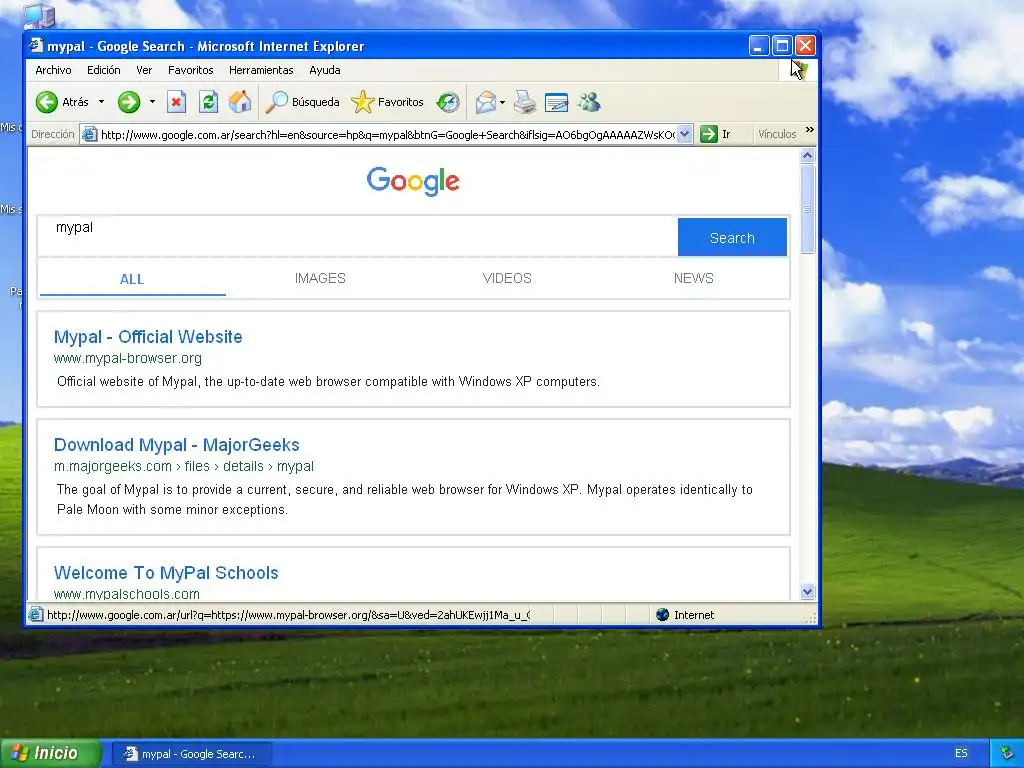1024x768 pixels.
Task: Click the www.mypal-browser.org URL text
Action: coord(128,359)
